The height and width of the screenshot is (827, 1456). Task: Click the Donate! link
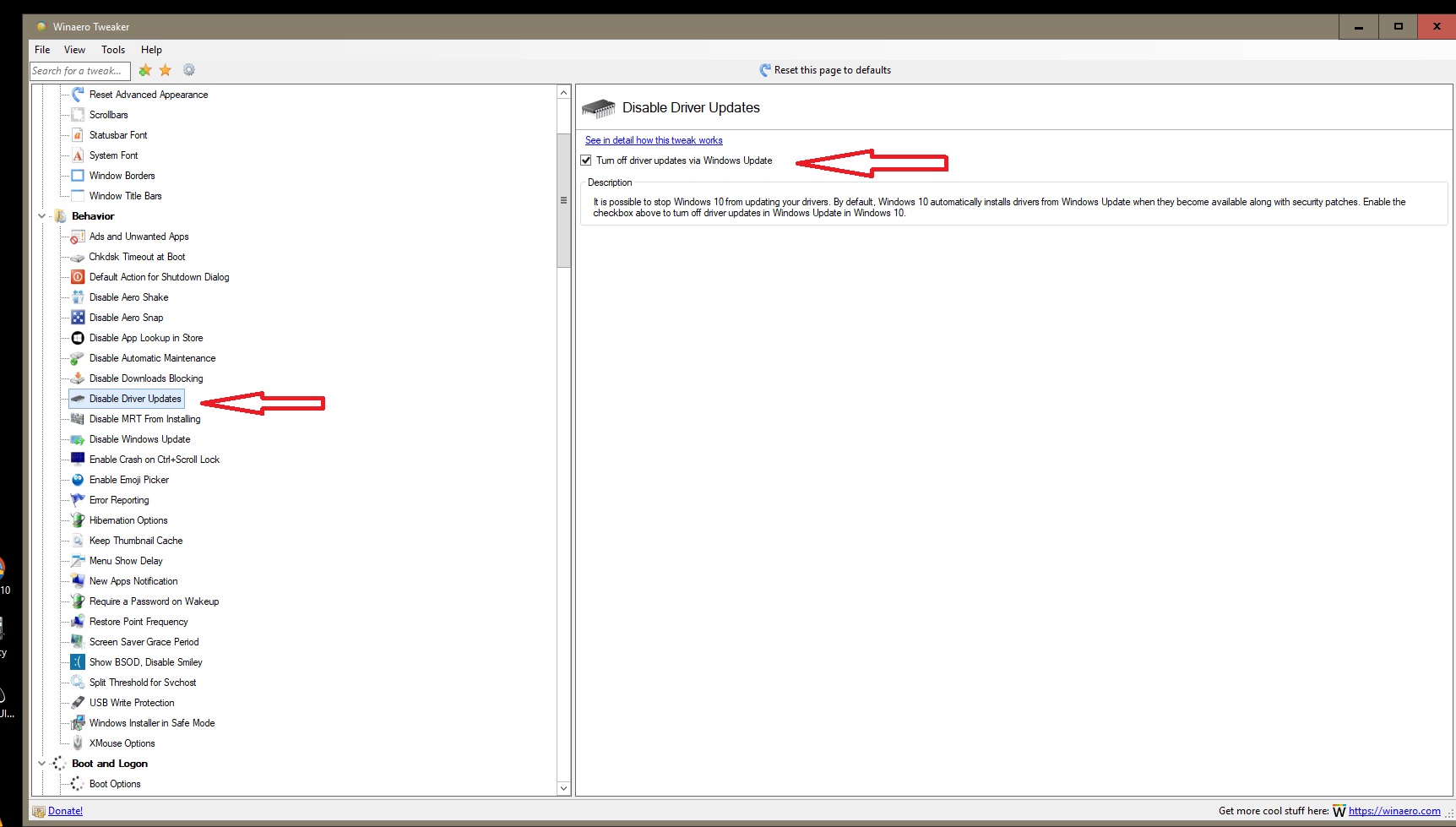click(x=65, y=811)
